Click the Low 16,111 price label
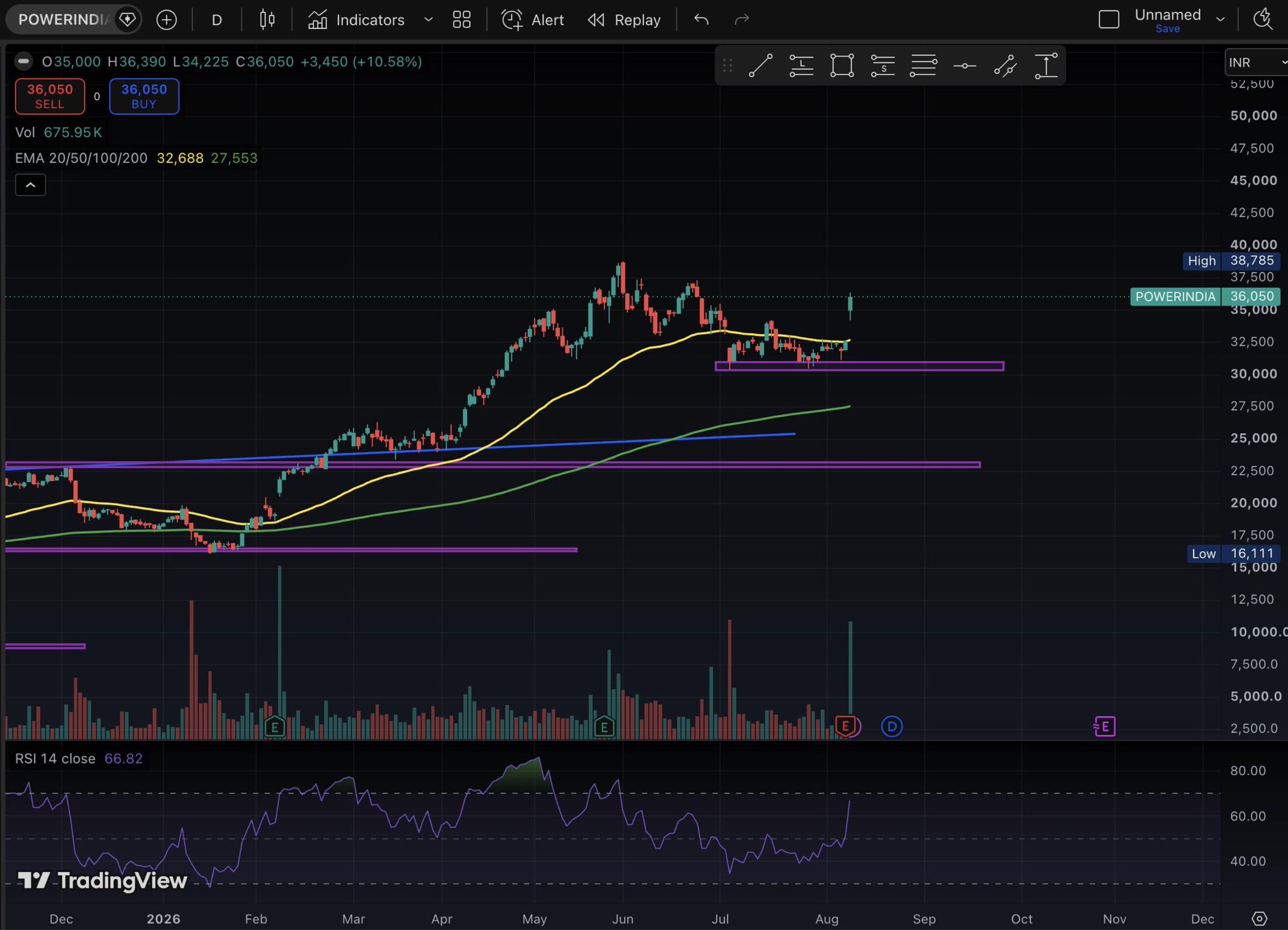1288x930 pixels. pyautogui.click(x=1233, y=554)
